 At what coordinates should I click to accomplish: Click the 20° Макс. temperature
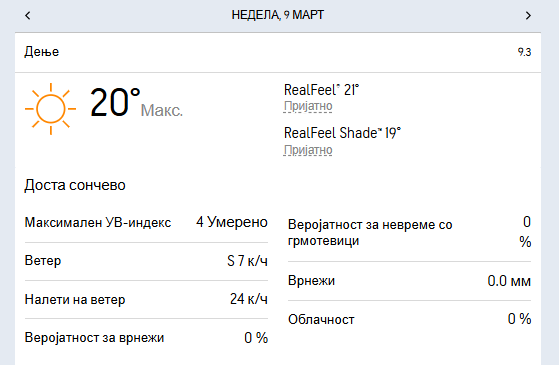click(136, 103)
